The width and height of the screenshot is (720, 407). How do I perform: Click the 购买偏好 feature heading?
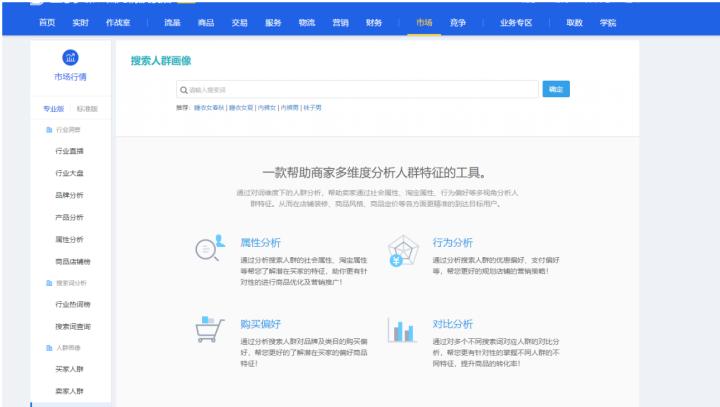tap(260, 324)
